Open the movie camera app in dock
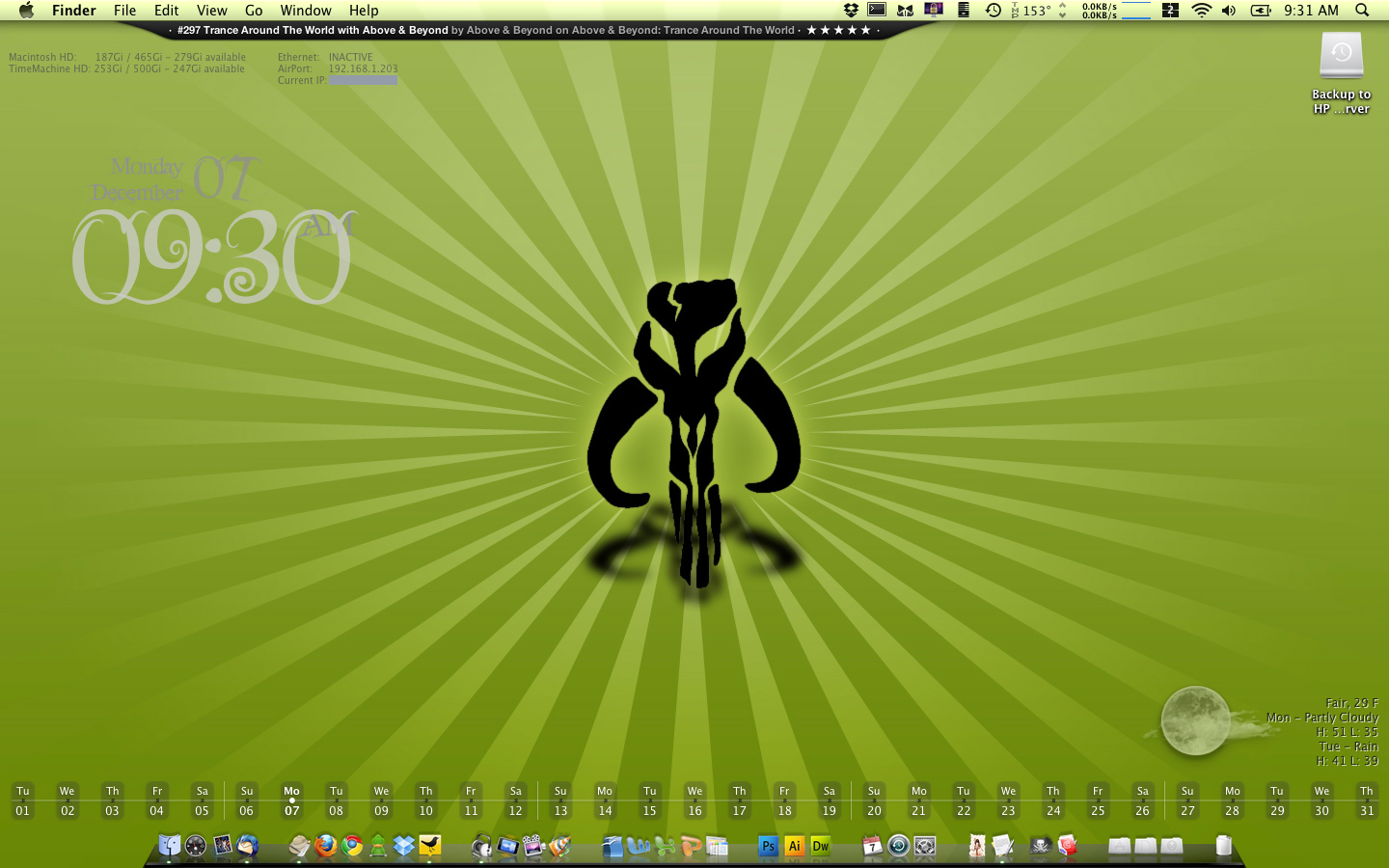The height and width of the screenshot is (868, 1389). click(534, 846)
